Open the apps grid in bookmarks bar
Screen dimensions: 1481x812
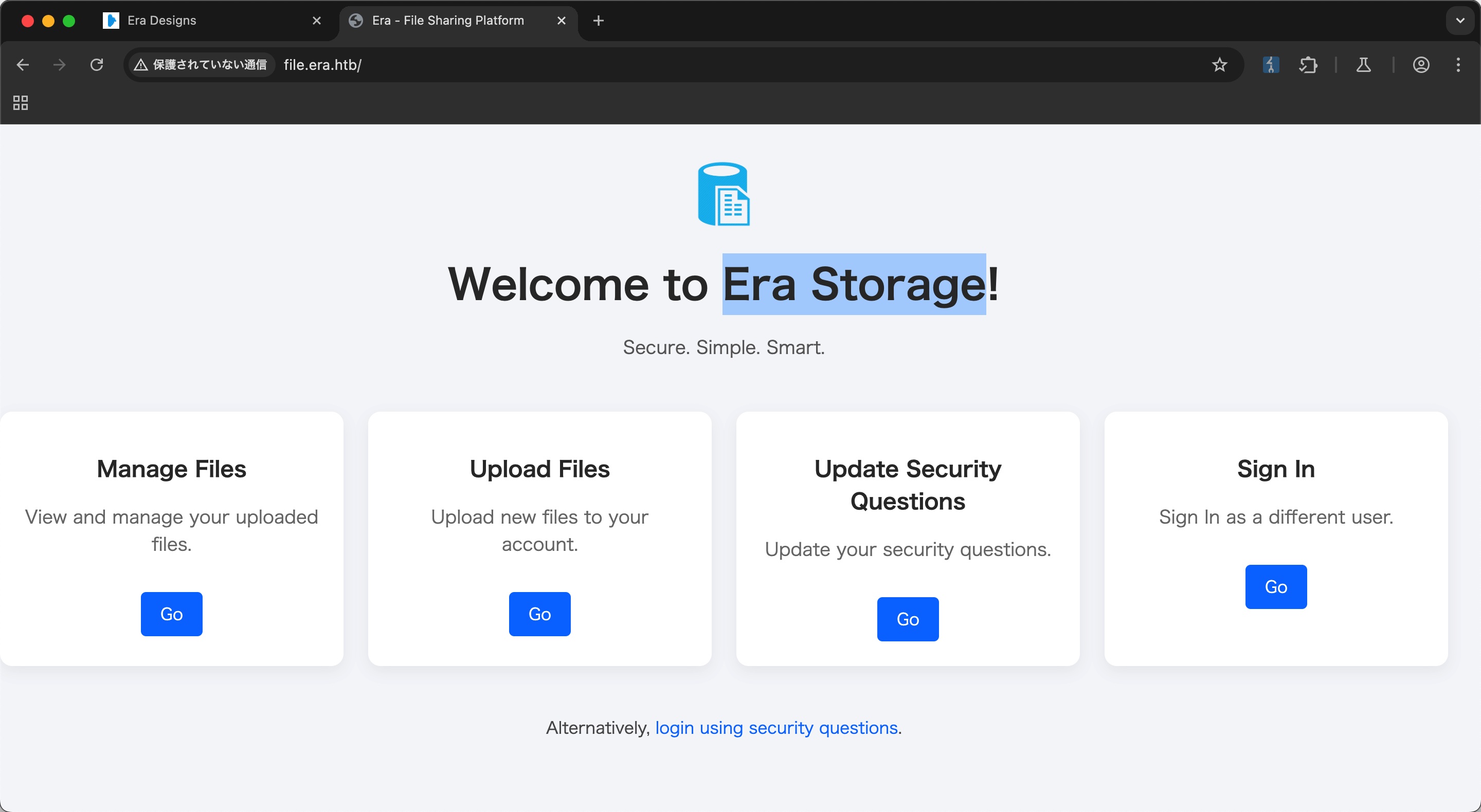(x=21, y=103)
